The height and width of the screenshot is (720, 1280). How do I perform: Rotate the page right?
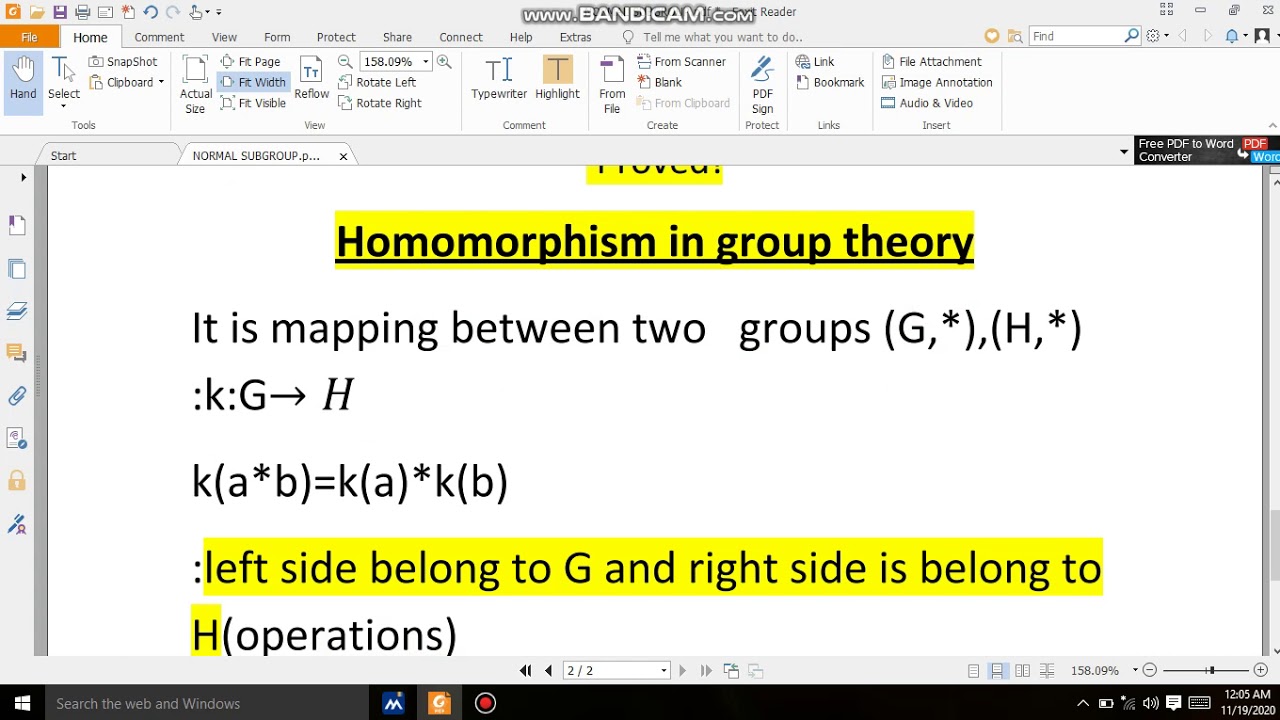tap(380, 103)
